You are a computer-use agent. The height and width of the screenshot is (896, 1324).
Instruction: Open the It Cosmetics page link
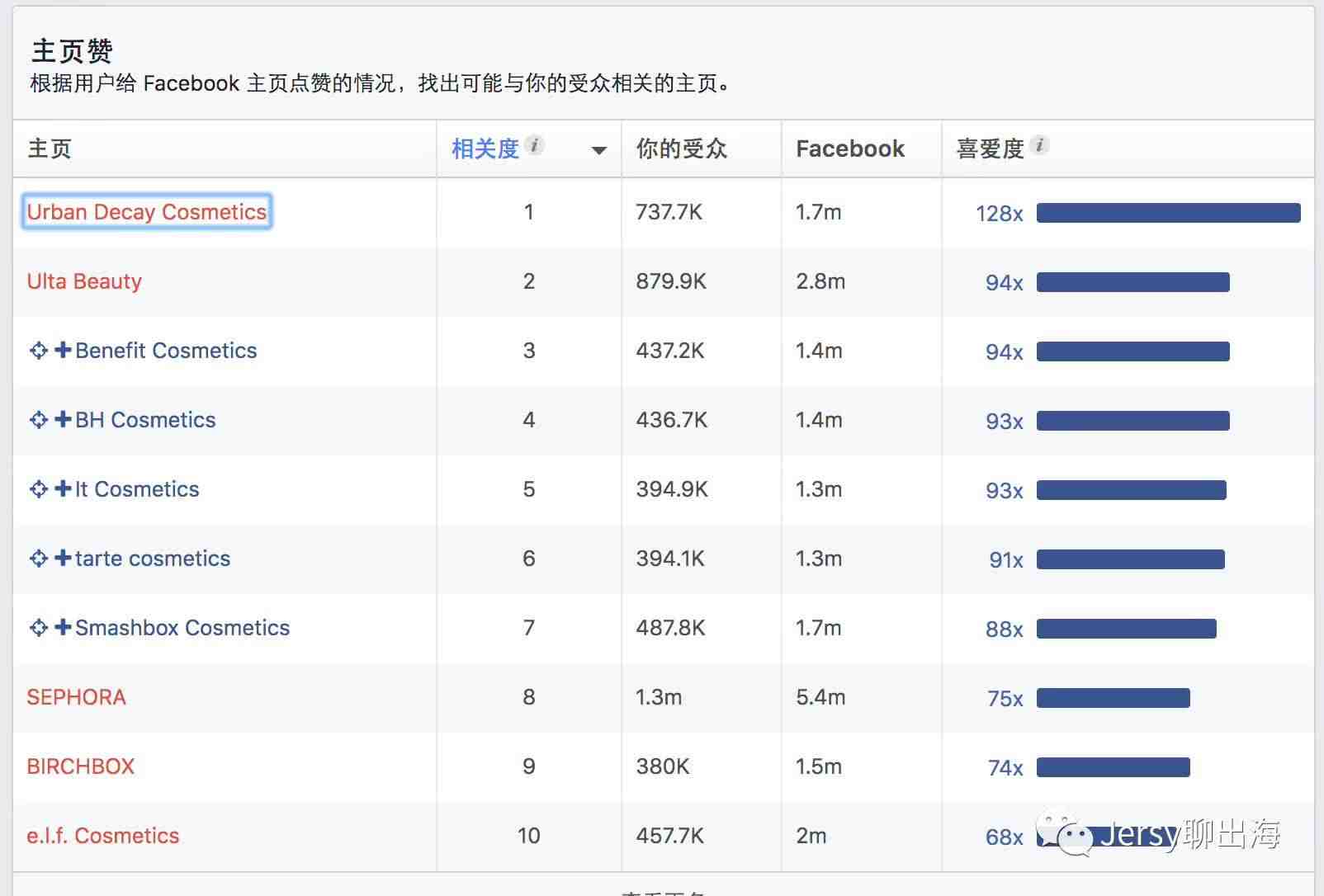pos(137,489)
